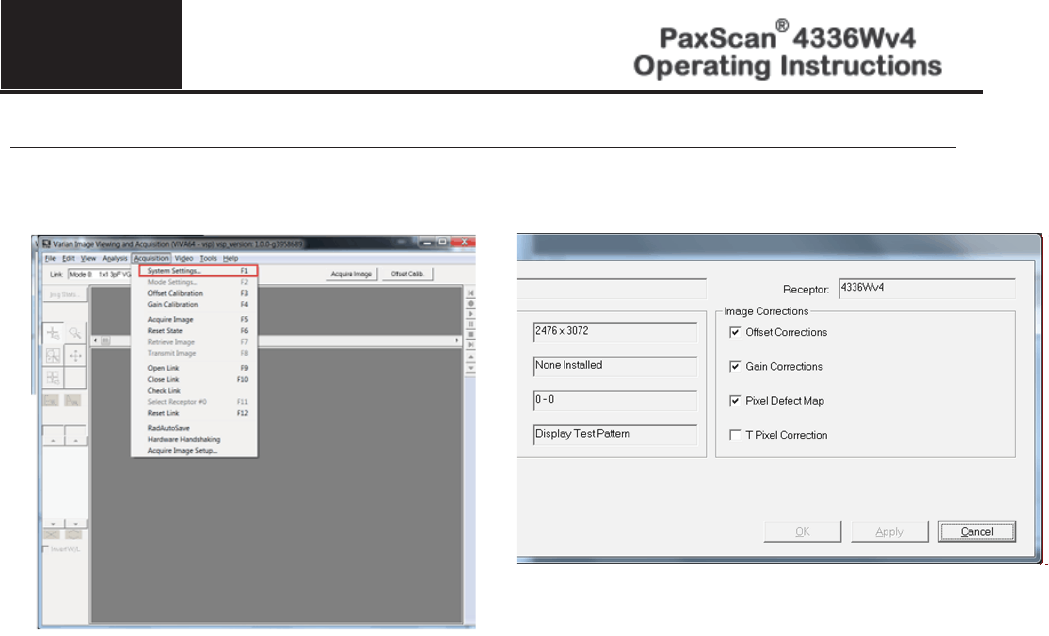1049x636 pixels.
Task: Open the Edit menu
Action: pos(68,258)
